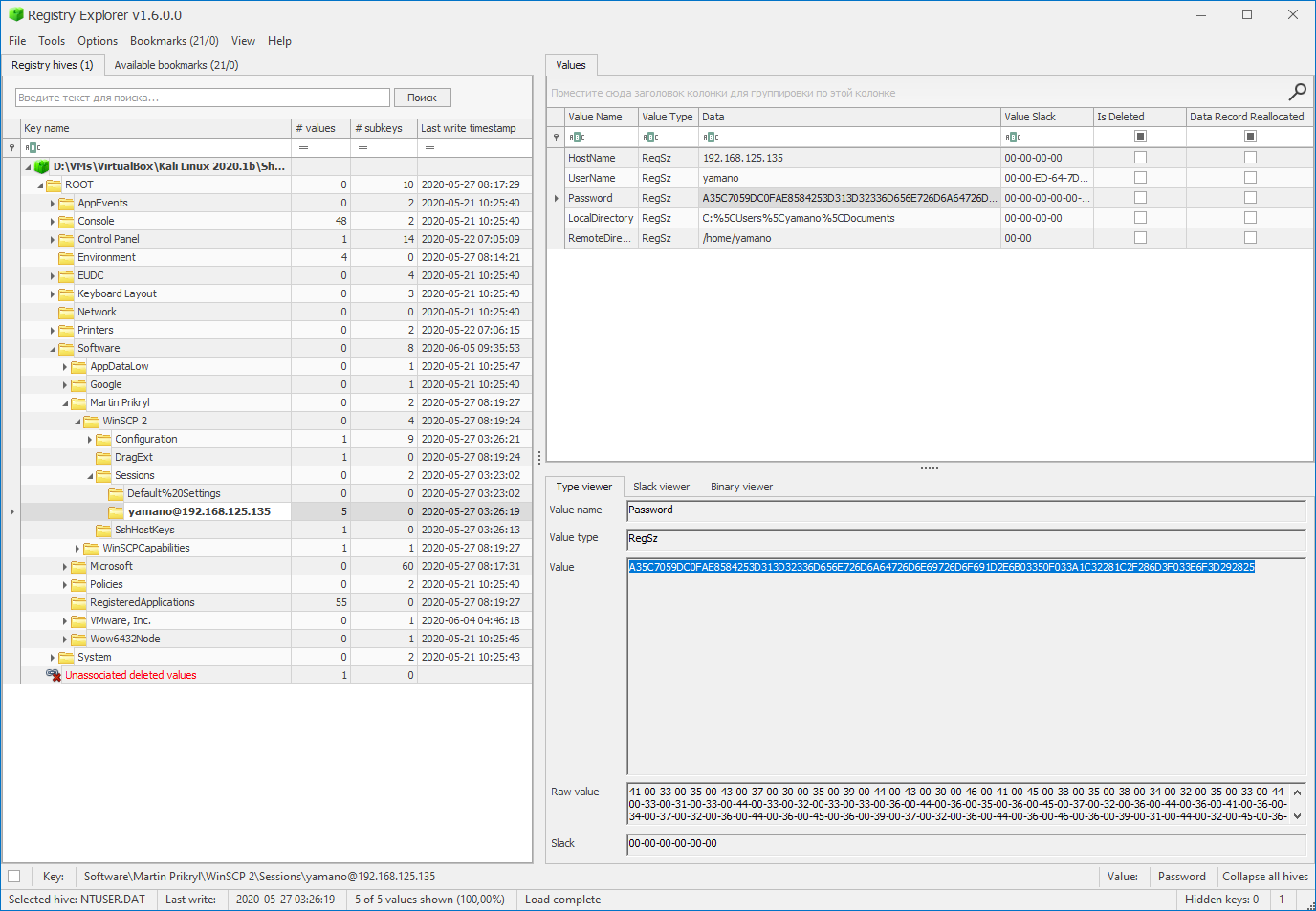Click the Collapse all hives button

click(1264, 876)
